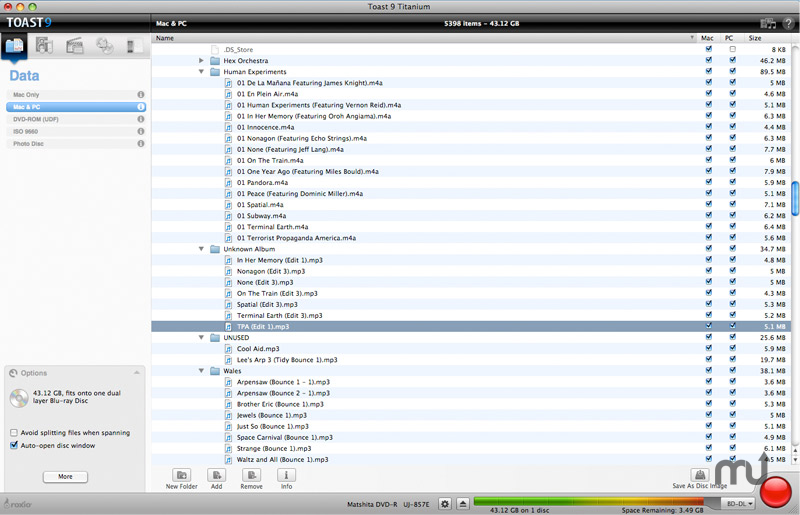Collapse the Human Experiments folder
The height and width of the screenshot is (515, 800).
tap(201, 72)
